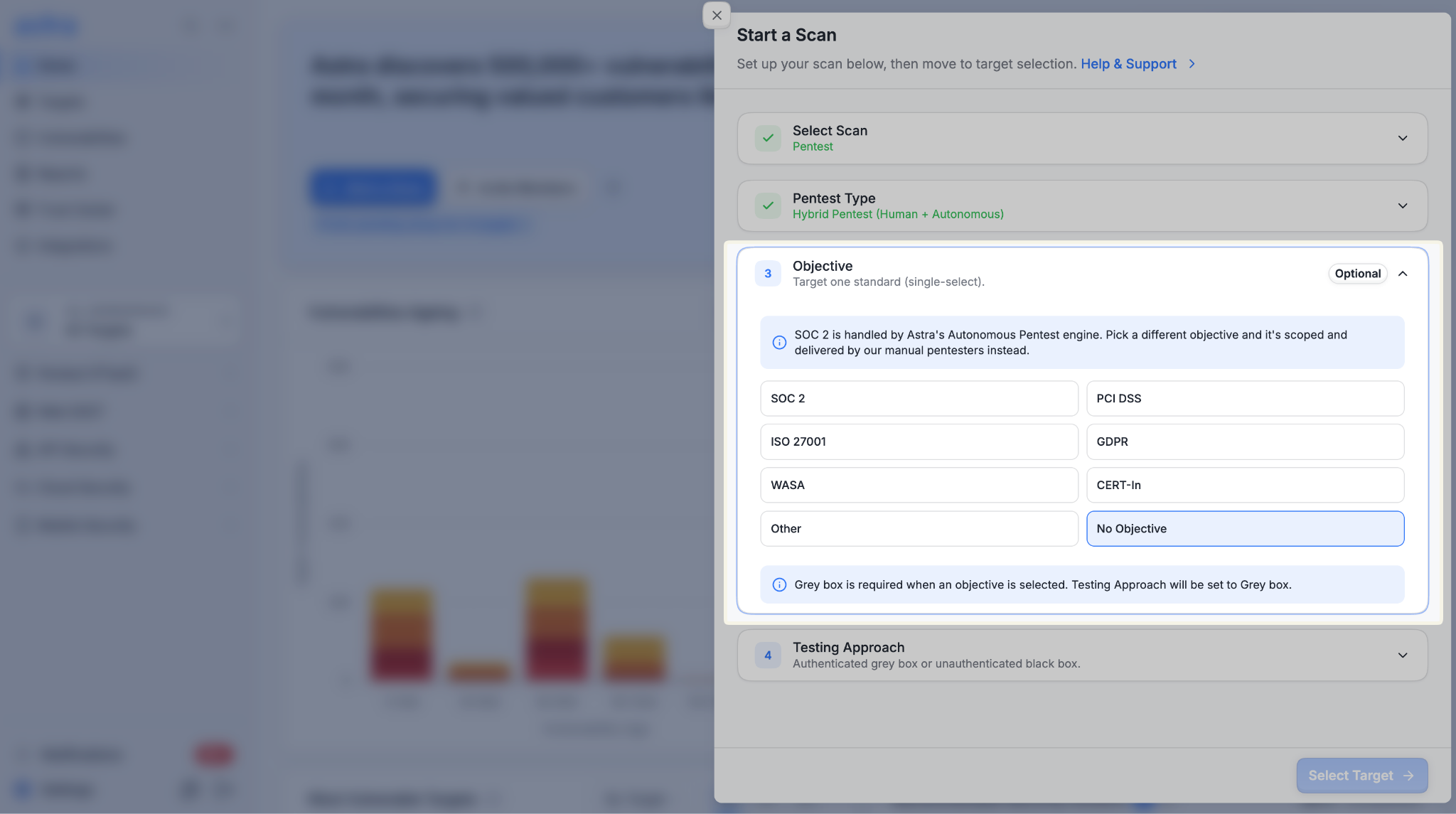This screenshot has height=814, width=1456.
Task: Click the Testing Approach section title
Action: pyautogui.click(x=848, y=648)
